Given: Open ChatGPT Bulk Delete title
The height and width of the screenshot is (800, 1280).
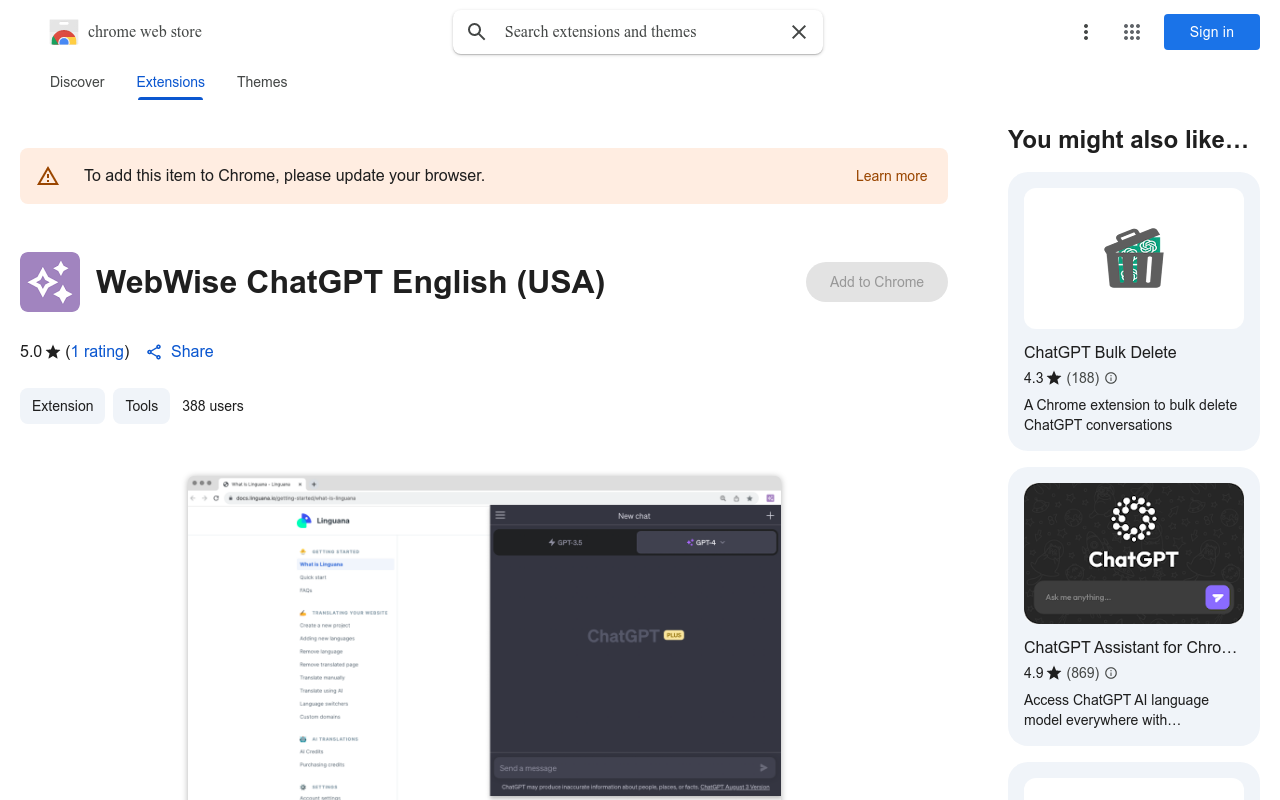Looking at the screenshot, I should click(1100, 352).
